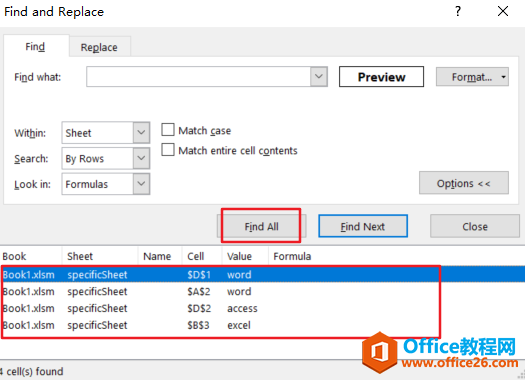
Task: Click the Preview format box
Action: click(381, 77)
